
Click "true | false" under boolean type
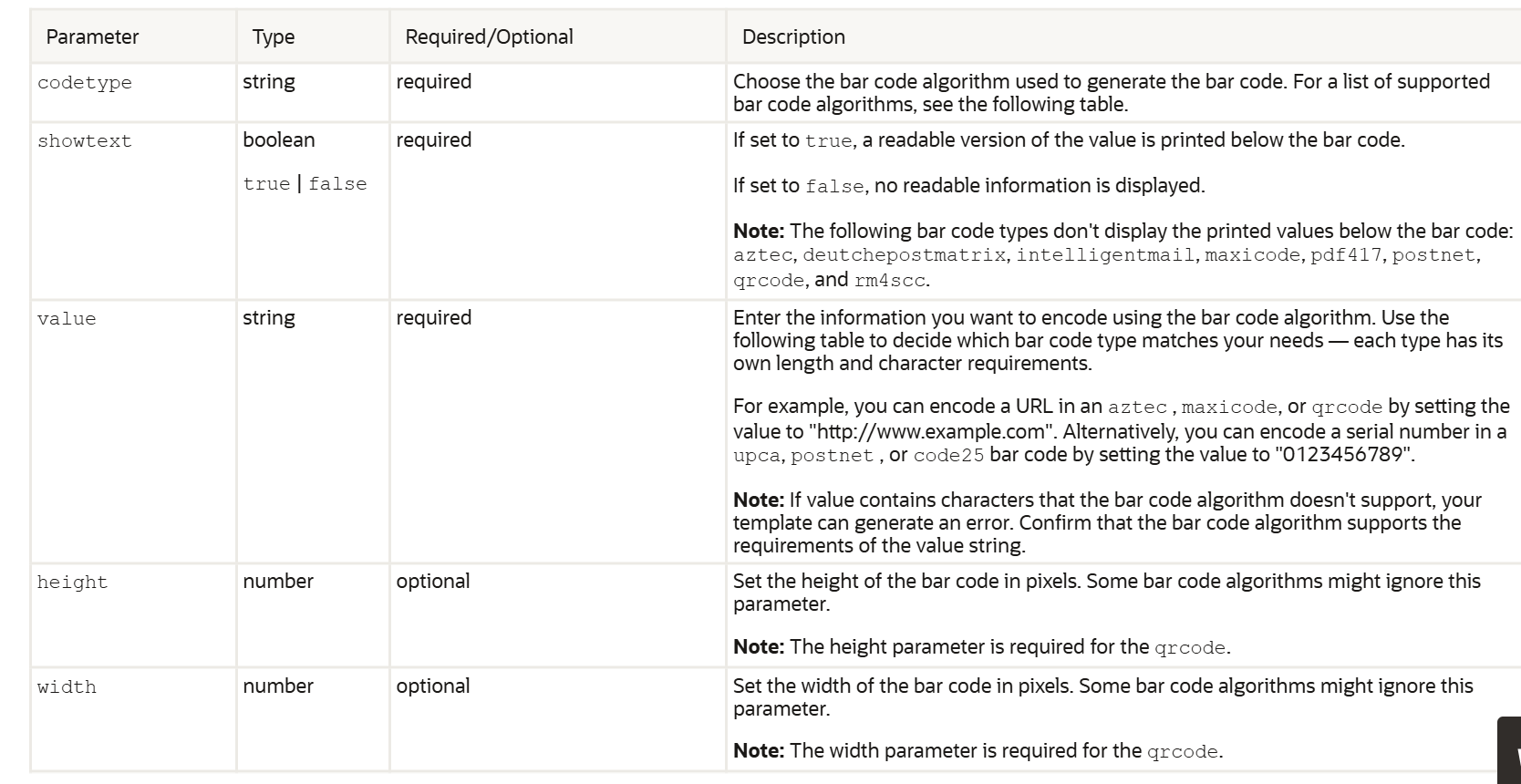coord(305,184)
